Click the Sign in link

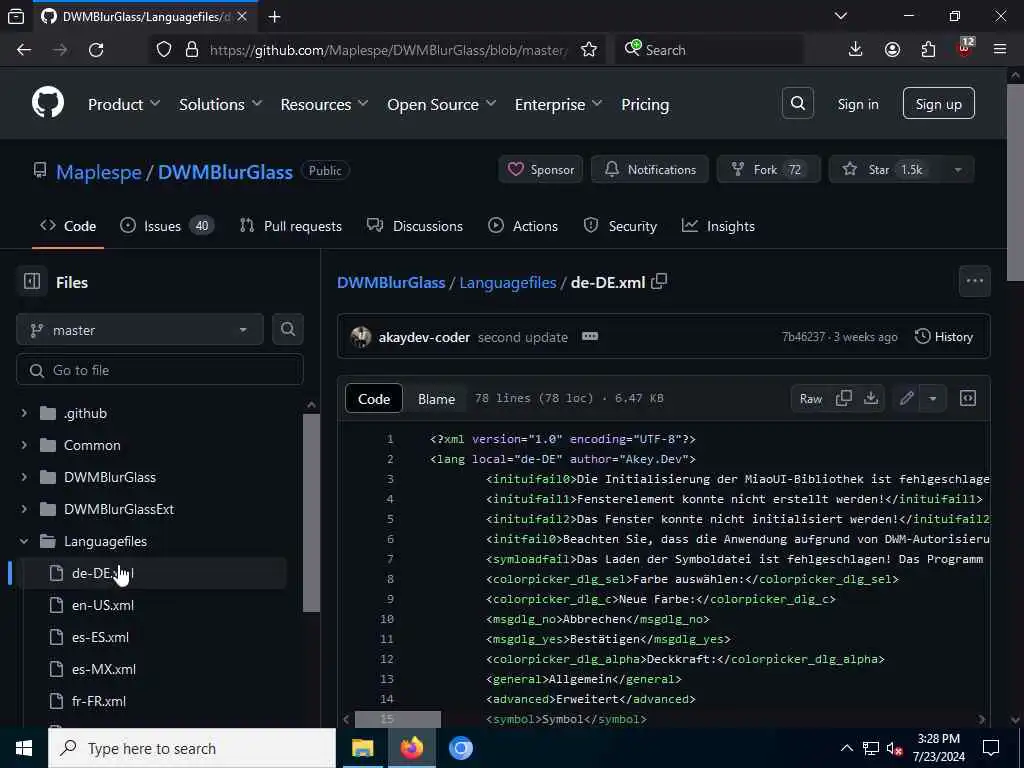pos(858,104)
